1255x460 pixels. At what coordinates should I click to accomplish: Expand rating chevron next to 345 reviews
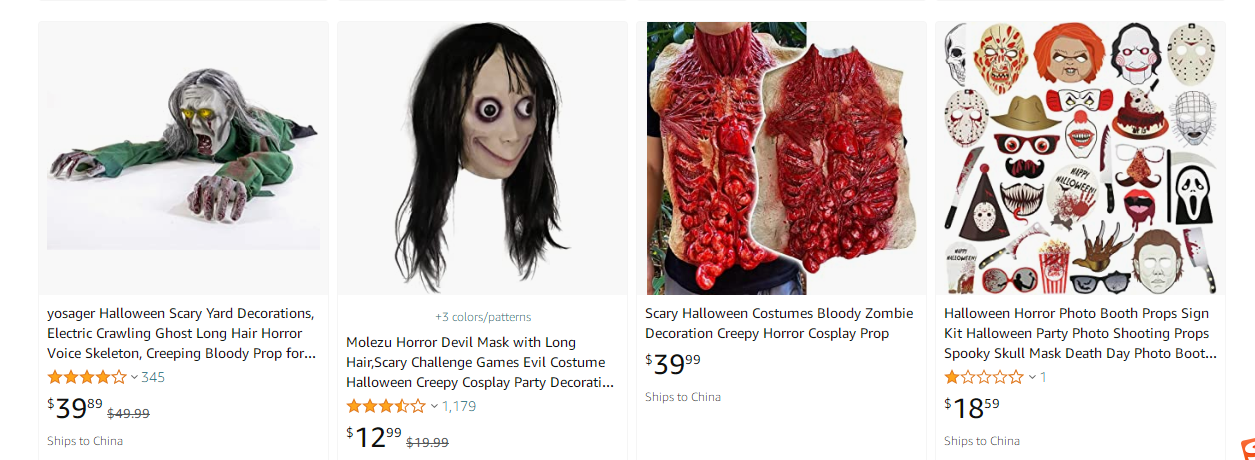tap(134, 378)
